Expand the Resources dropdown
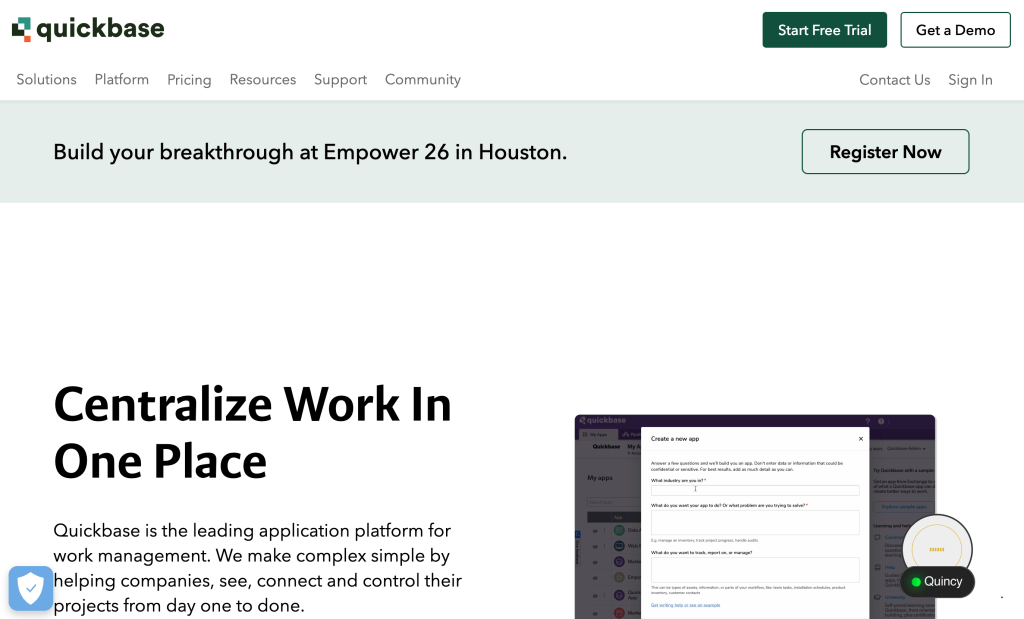Image resolution: width=1024 pixels, height=619 pixels. coord(262,79)
